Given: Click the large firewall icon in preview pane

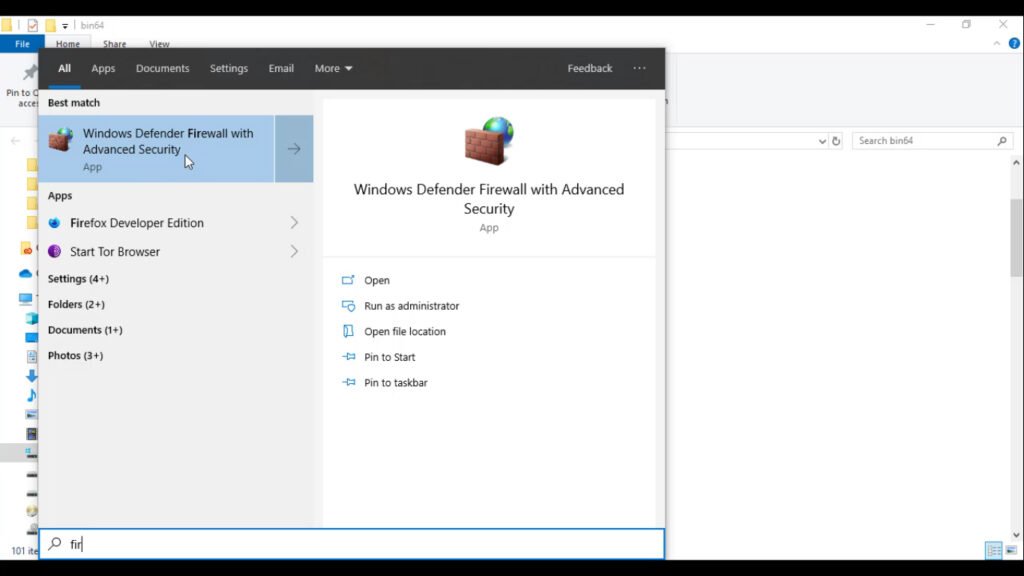Looking at the screenshot, I should [489, 141].
